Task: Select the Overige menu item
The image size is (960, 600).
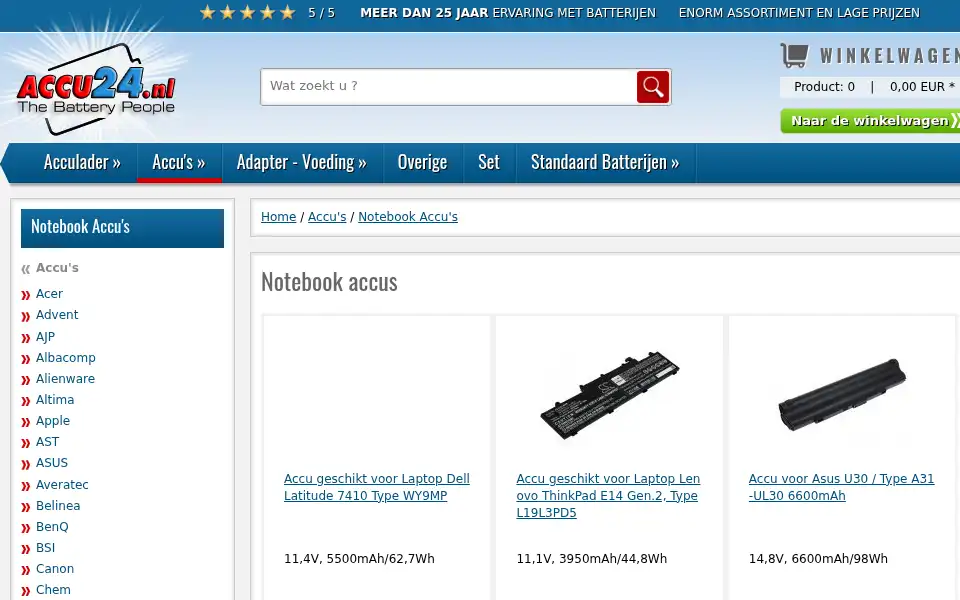Action: (x=422, y=162)
